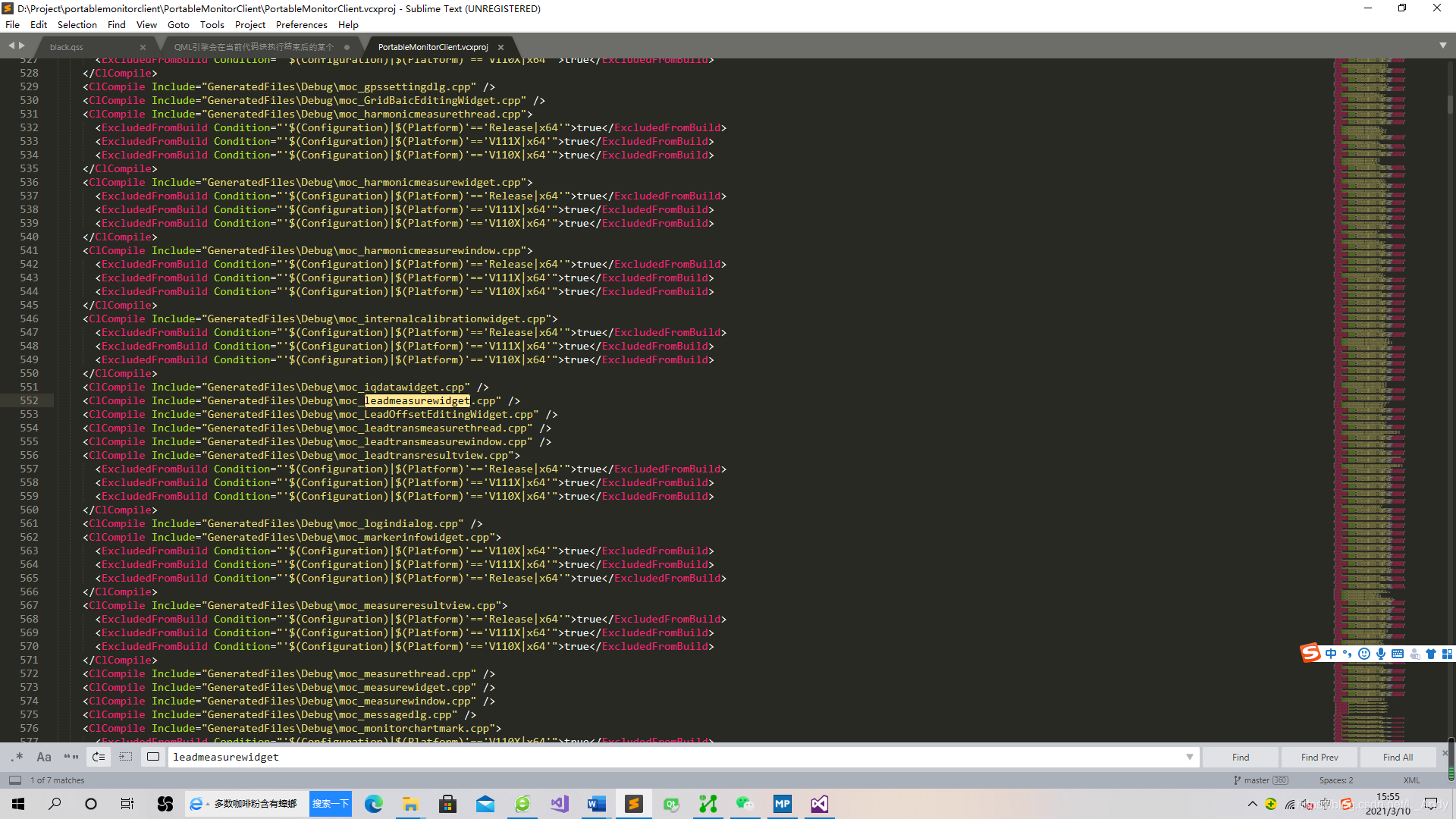Toggle case sensitive search option
This screenshot has height=819, width=1456.
(x=44, y=757)
